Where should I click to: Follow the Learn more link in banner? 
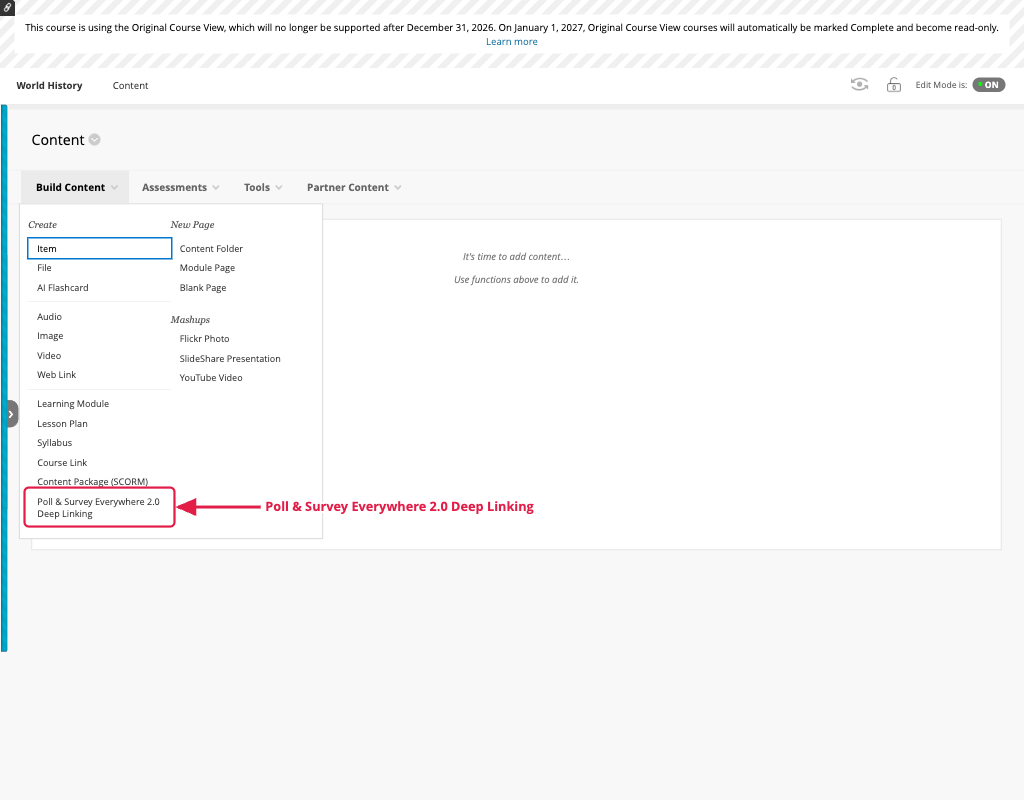tap(511, 41)
